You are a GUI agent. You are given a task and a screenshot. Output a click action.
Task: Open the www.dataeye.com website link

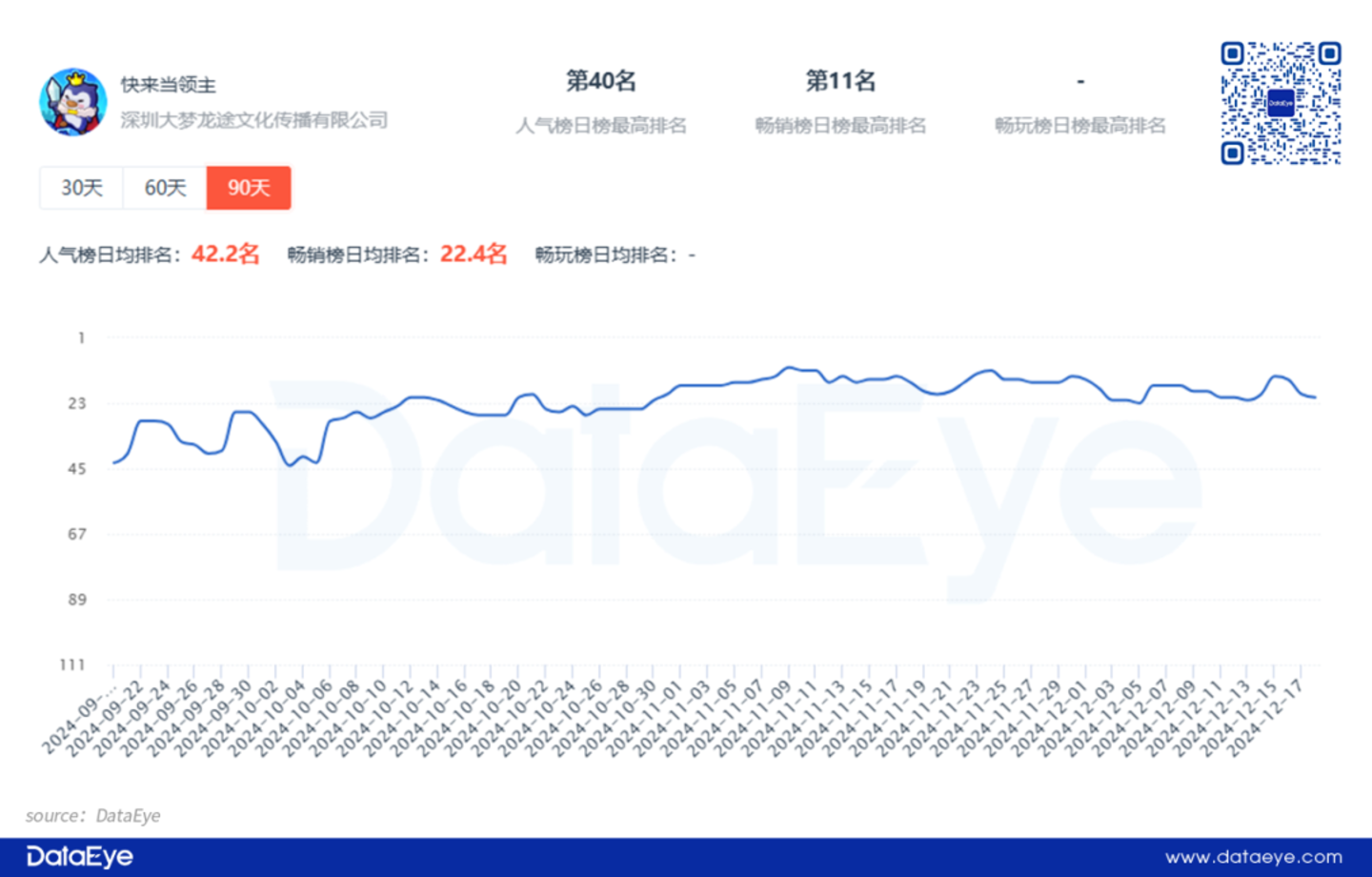[1253, 857]
